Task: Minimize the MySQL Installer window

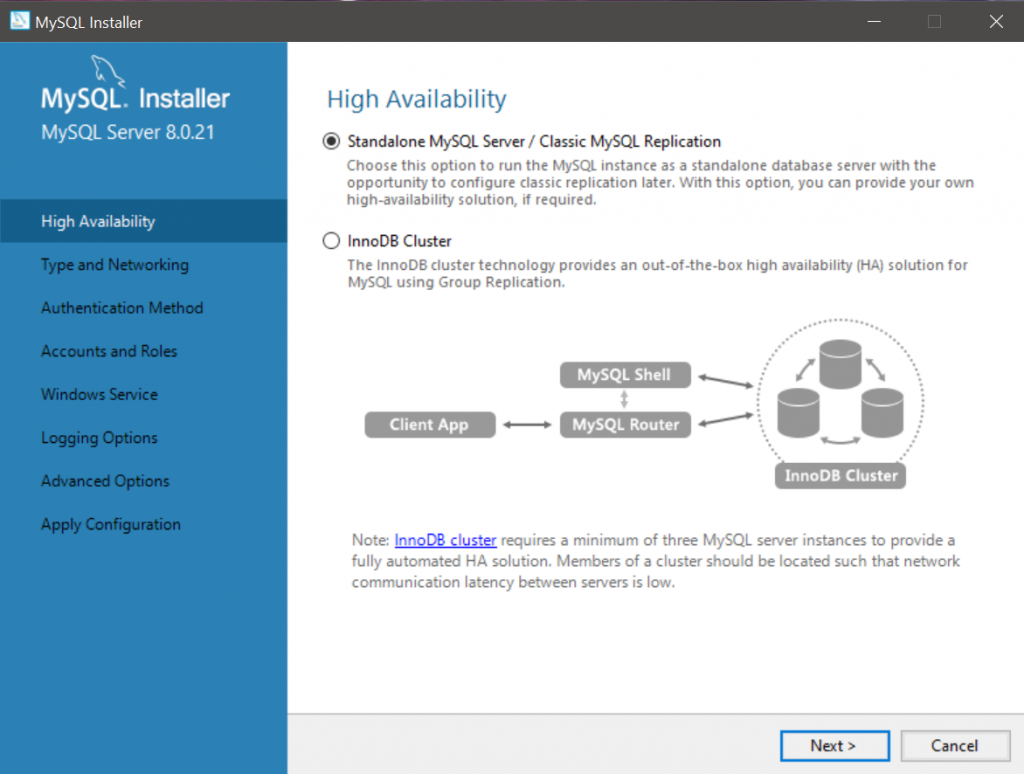Action: click(x=874, y=21)
